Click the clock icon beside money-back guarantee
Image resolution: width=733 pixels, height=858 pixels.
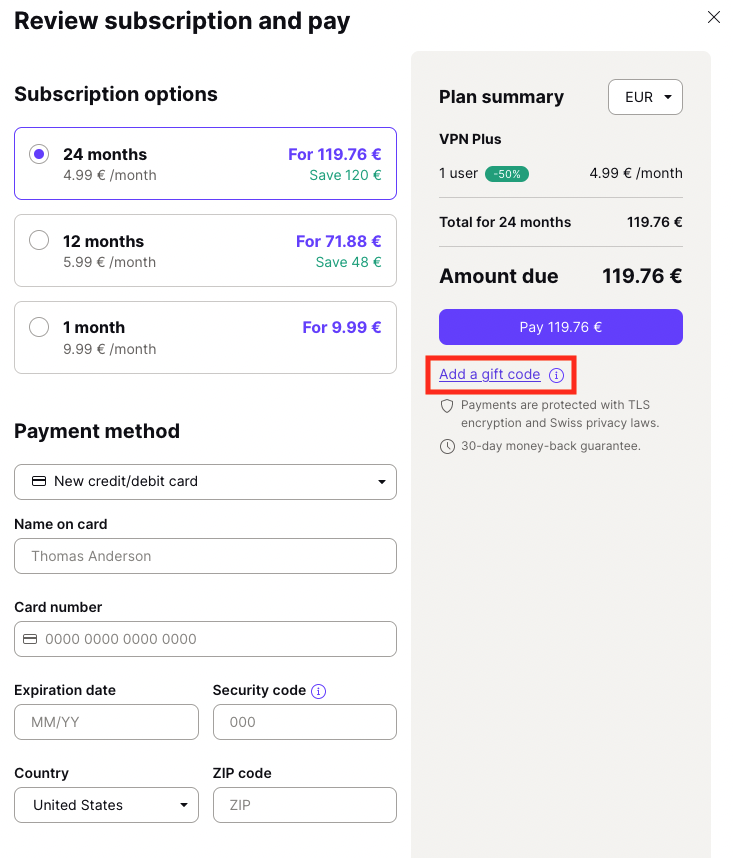(x=447, y=447)
